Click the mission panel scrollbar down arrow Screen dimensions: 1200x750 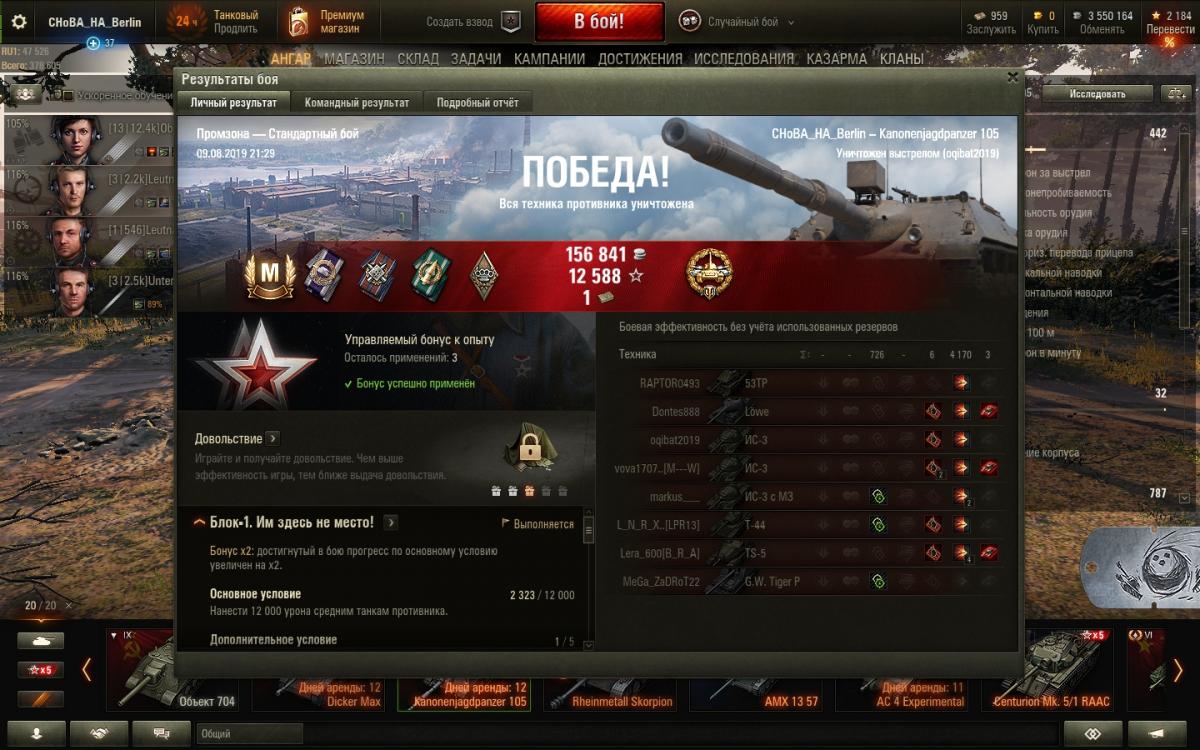[587, 646]
